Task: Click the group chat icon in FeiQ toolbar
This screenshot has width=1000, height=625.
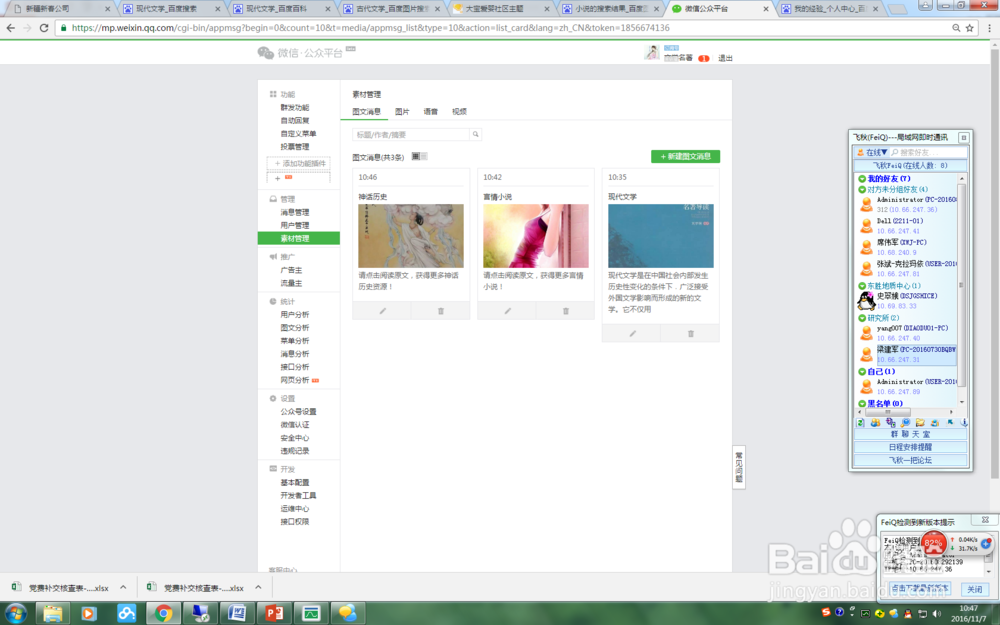Action: [873, 420]
